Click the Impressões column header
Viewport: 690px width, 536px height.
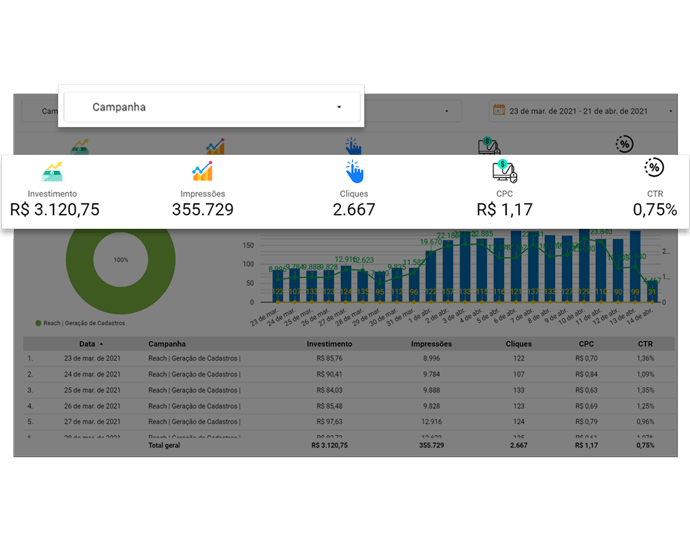click(431, 344)
